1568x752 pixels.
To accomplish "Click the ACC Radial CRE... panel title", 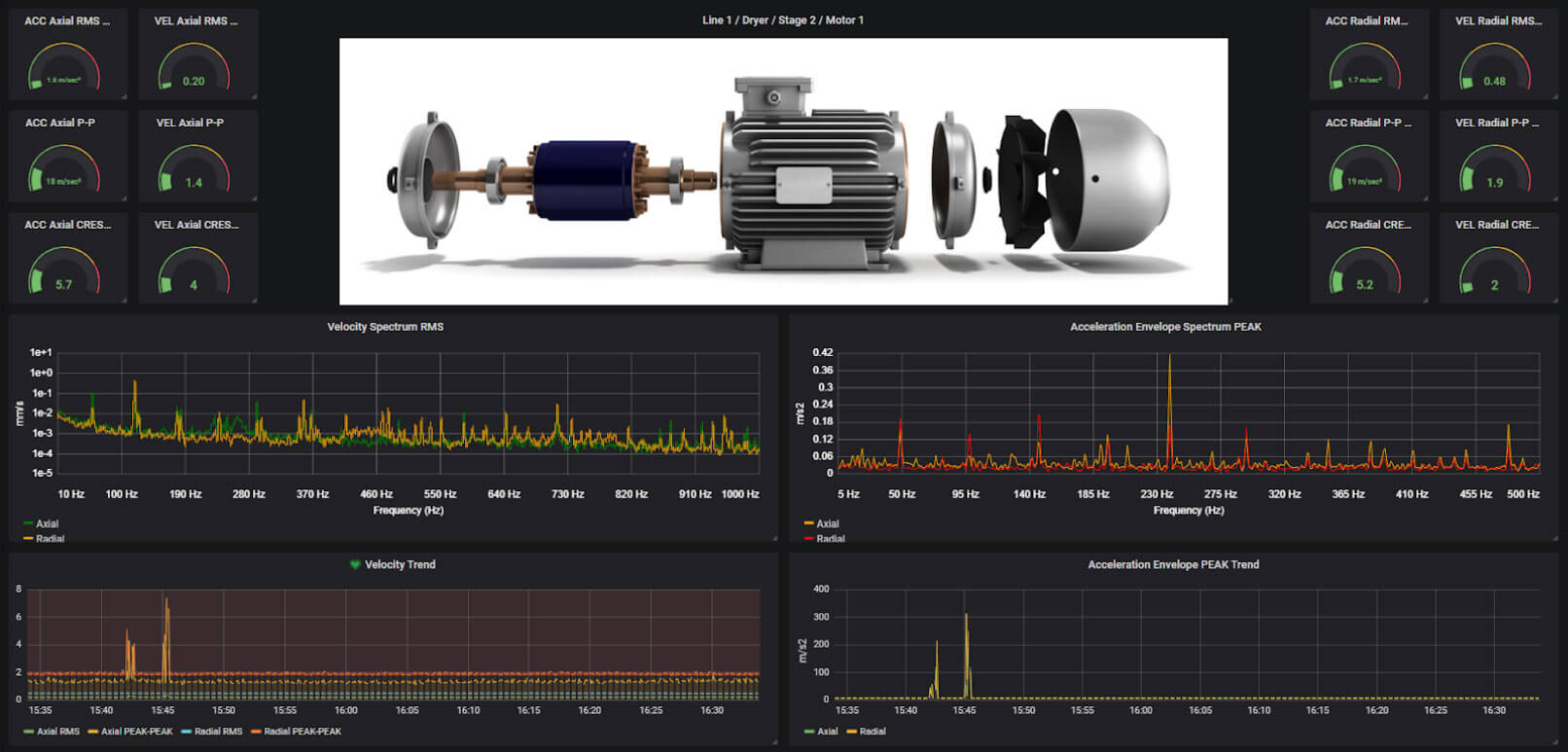I will pos(1368,225).
